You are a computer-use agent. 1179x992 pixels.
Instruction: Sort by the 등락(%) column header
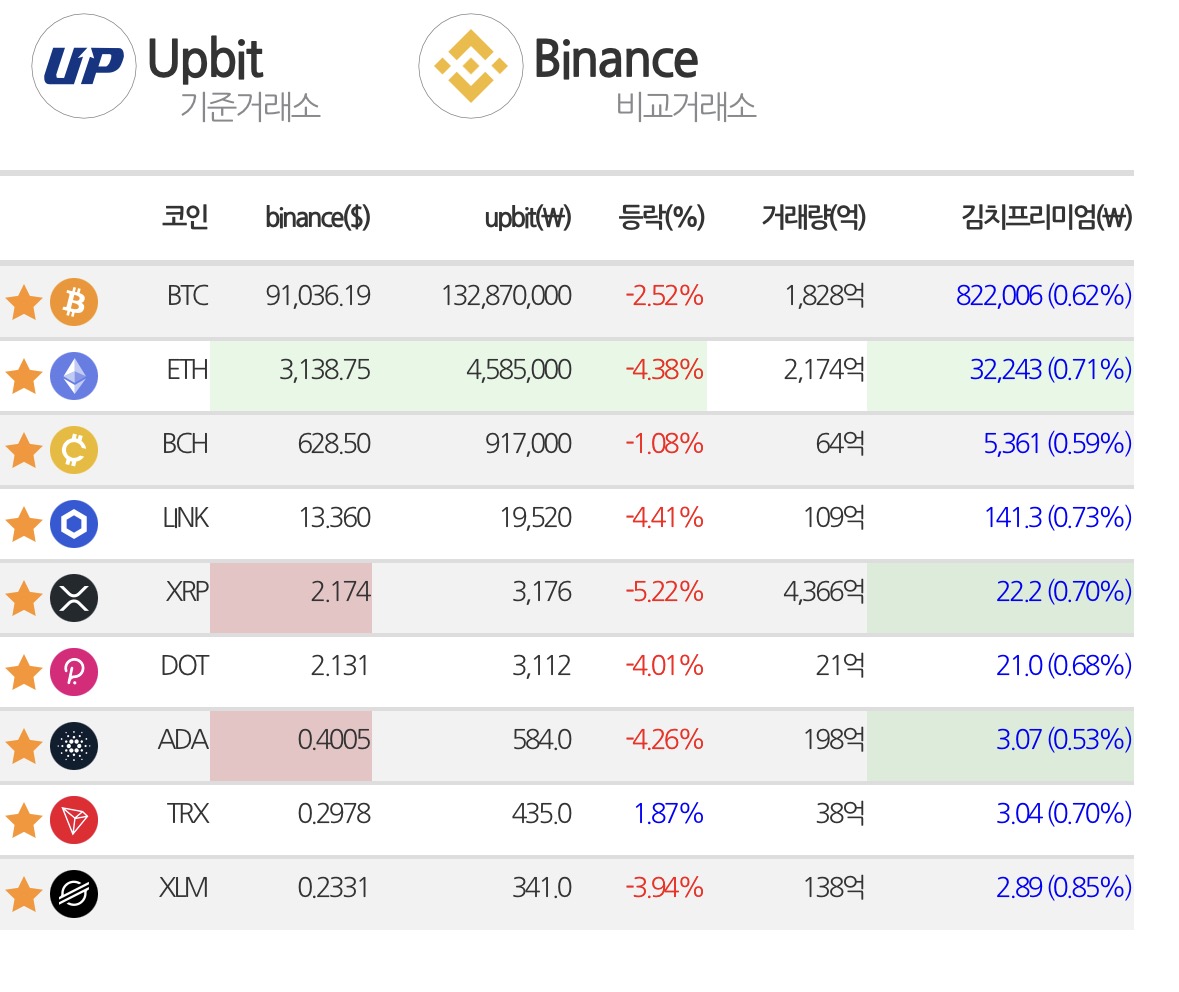point(661,217)
